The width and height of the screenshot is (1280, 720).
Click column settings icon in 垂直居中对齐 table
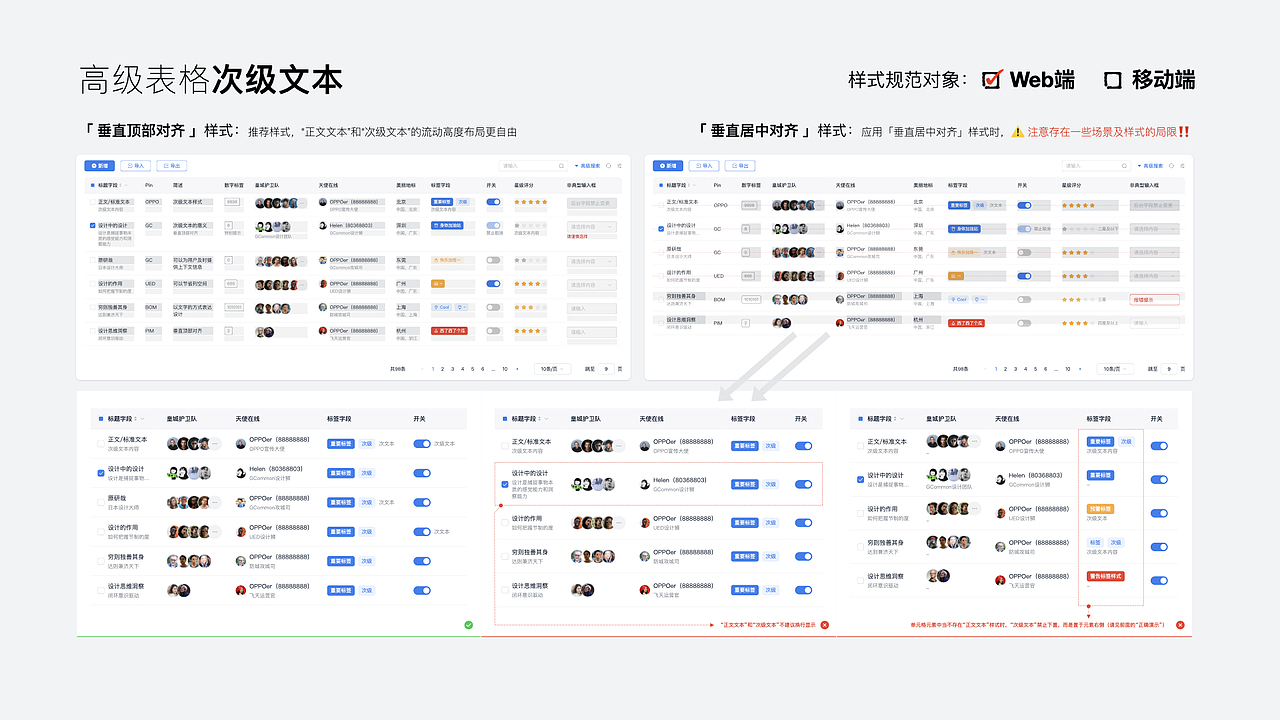pyautogui.click(x=1182, y=166)
